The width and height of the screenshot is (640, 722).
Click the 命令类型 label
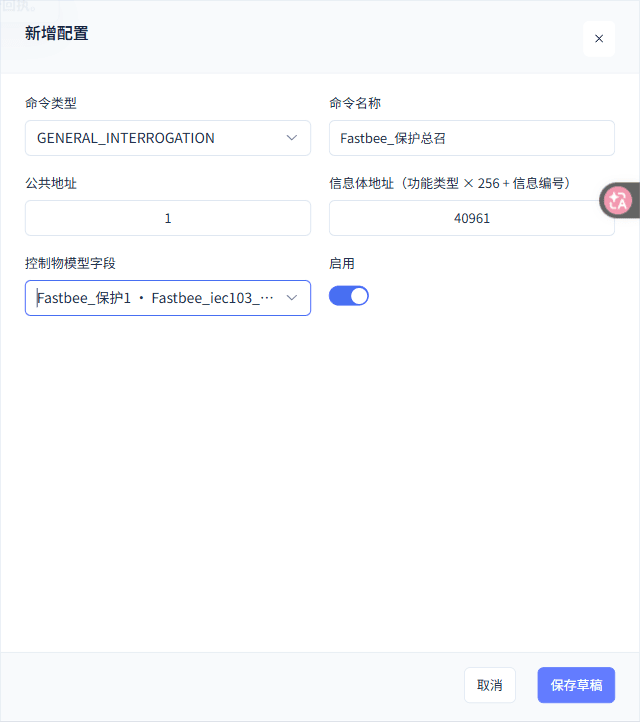tap(51, 103)
